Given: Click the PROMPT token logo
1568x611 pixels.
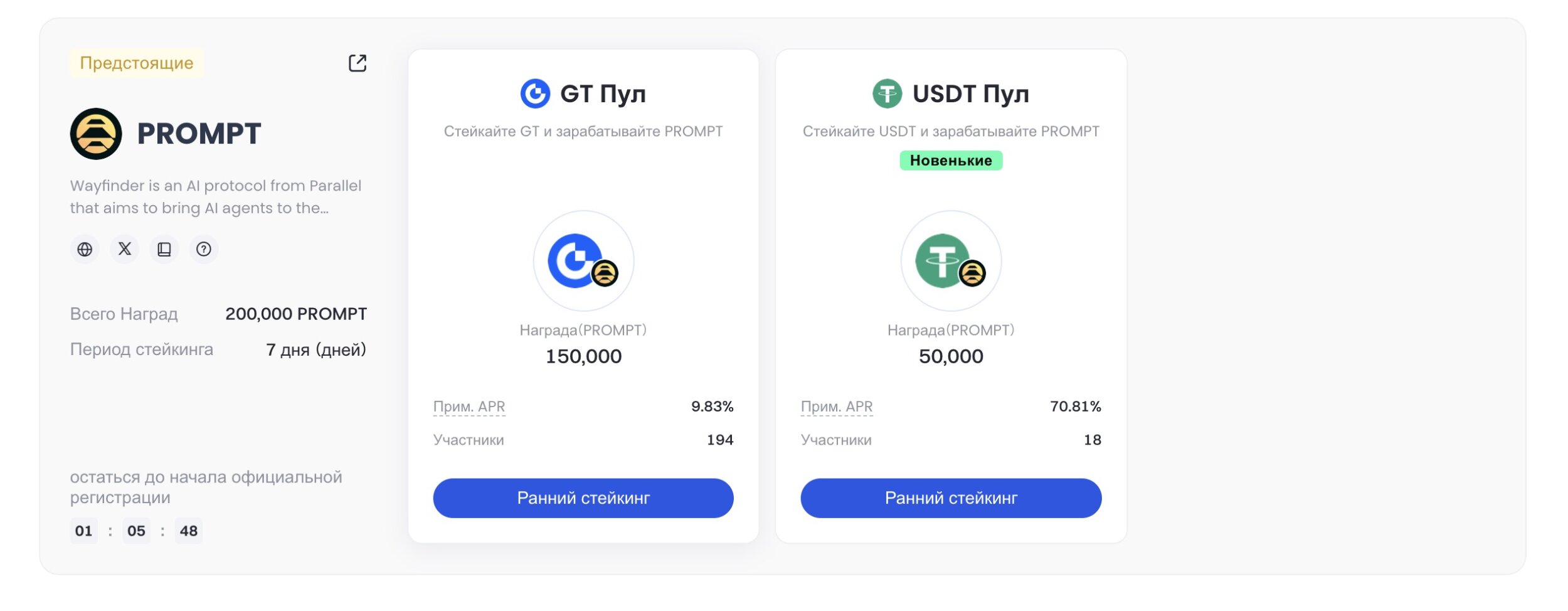Looking at the screenshot, I should 96,134.
